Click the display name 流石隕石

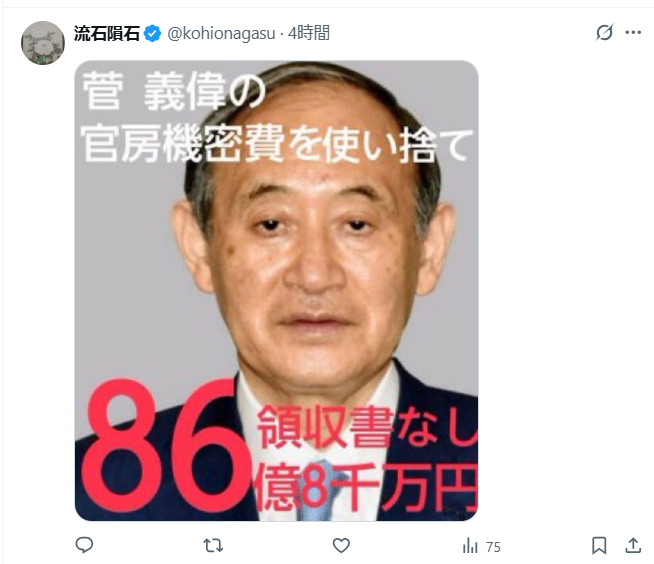click(107, 33)
